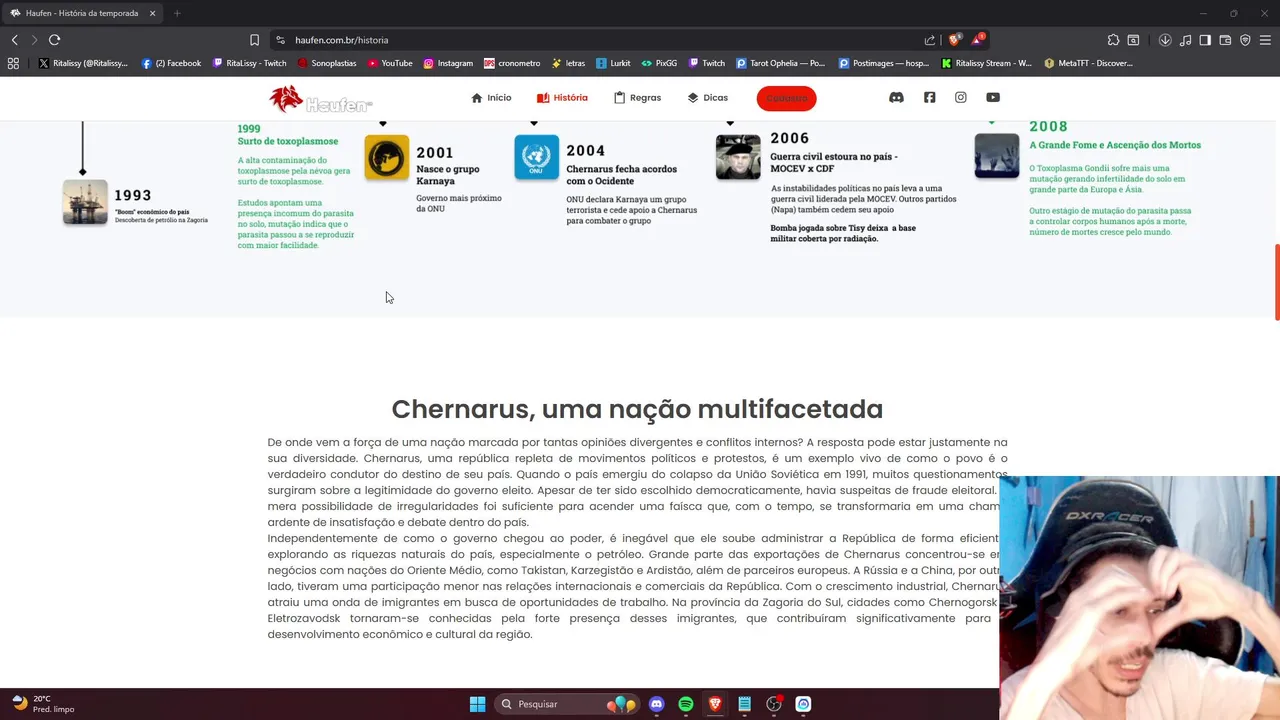The width and height of the screenshot is (1280, 720).
Task: Open OBS Studio from the taskbar
Action: [774, 704]
